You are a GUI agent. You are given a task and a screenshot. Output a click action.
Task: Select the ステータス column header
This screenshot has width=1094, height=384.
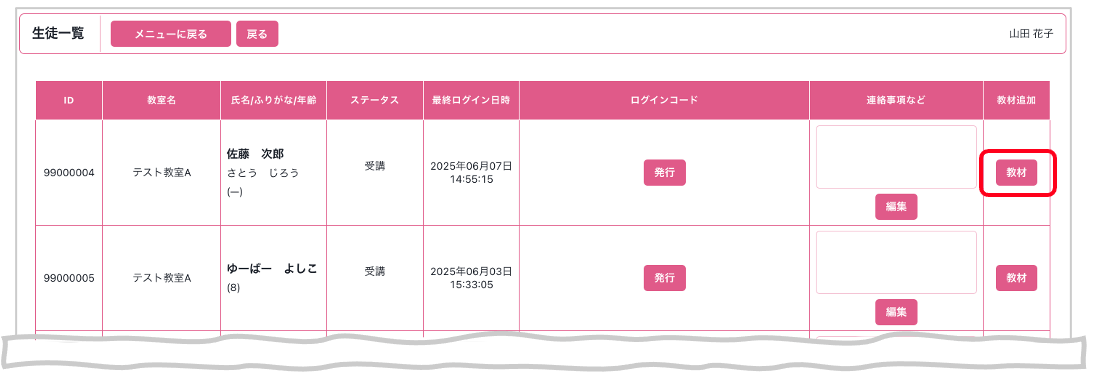pyautogui.click(x=375, y=101)
